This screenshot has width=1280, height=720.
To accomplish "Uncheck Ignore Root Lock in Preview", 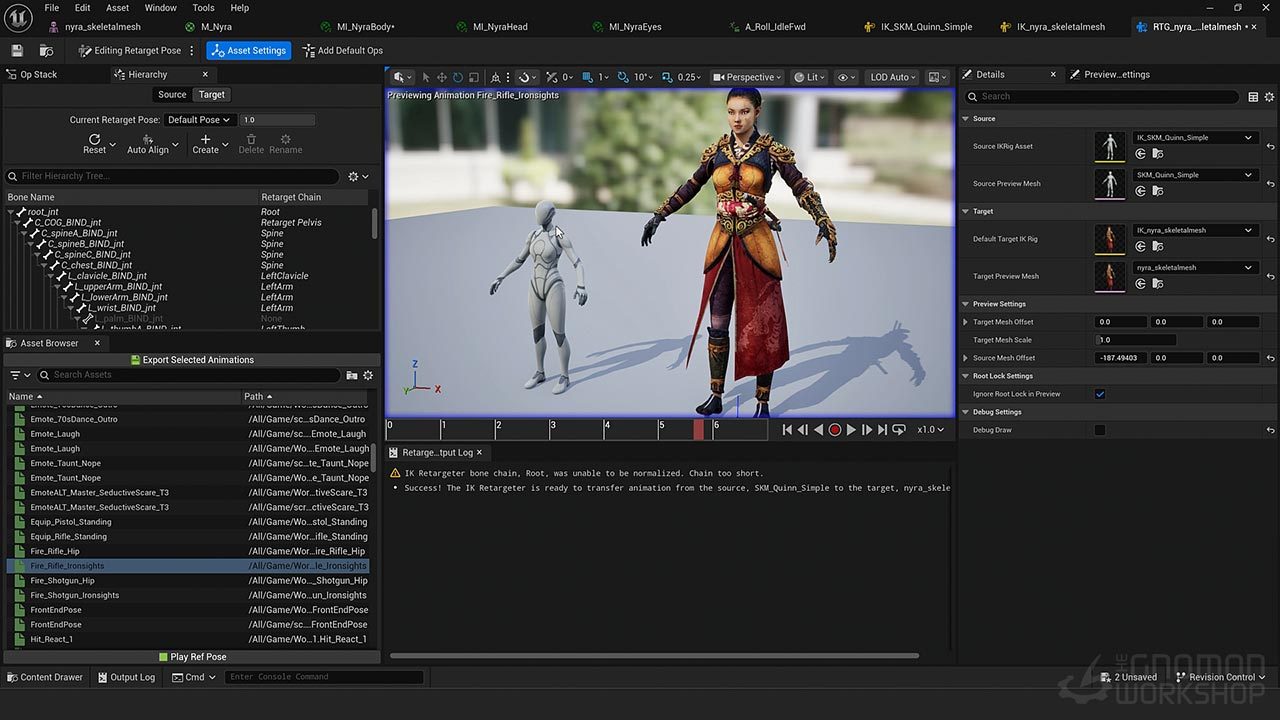I will pyautogui.click(x=1100, y=394).
